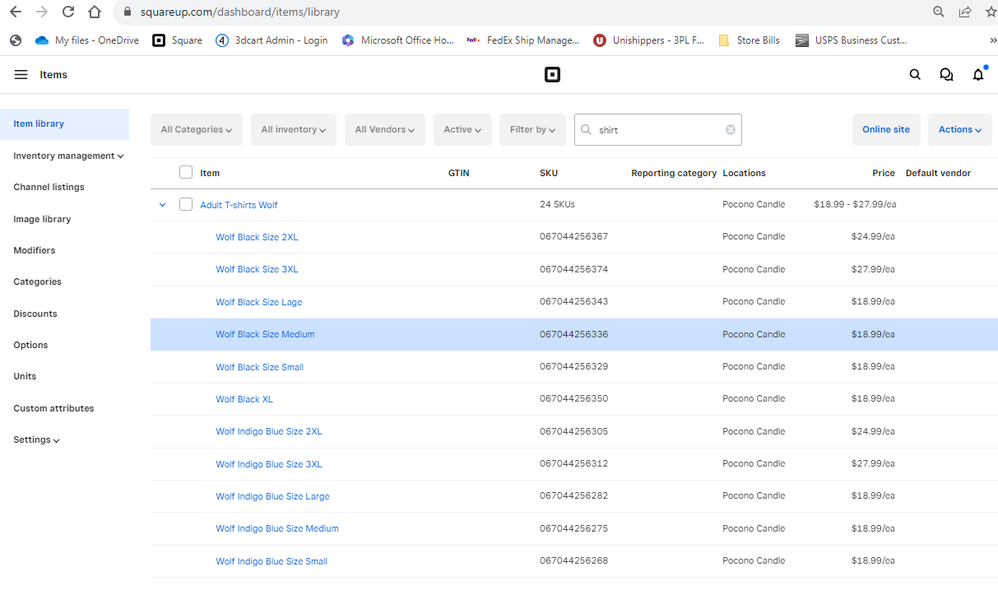Check the select-all items checkbox
The height and width of the screenshot is (595, 998).
tap(186, 173)
